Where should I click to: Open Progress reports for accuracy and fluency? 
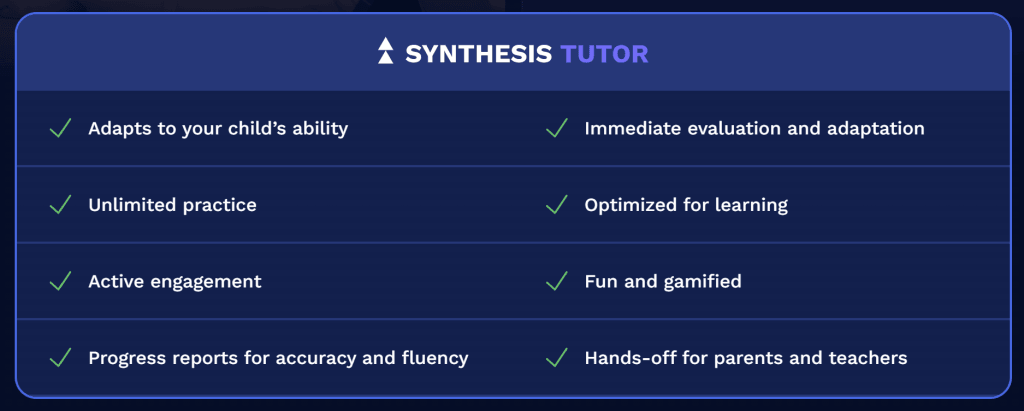(x=278, y=357)
